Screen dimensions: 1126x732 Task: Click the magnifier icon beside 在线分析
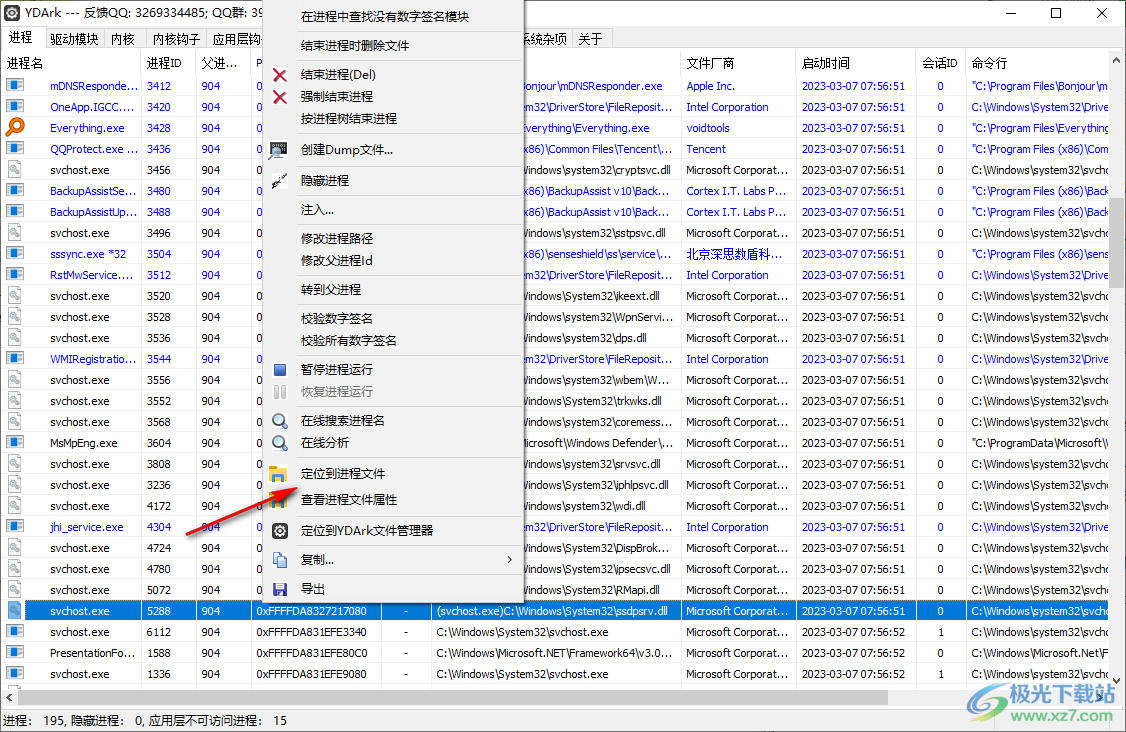(280, 443)
